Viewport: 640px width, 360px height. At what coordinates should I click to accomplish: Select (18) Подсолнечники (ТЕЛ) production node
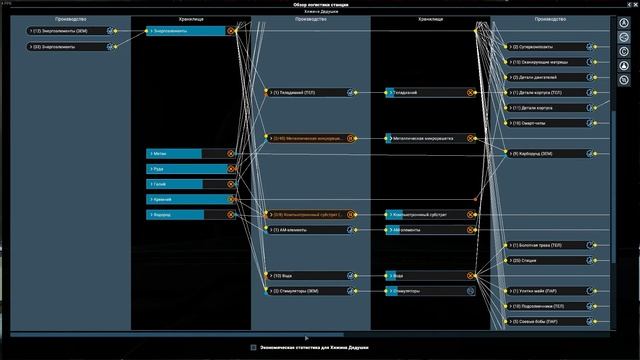coord(549,306)
